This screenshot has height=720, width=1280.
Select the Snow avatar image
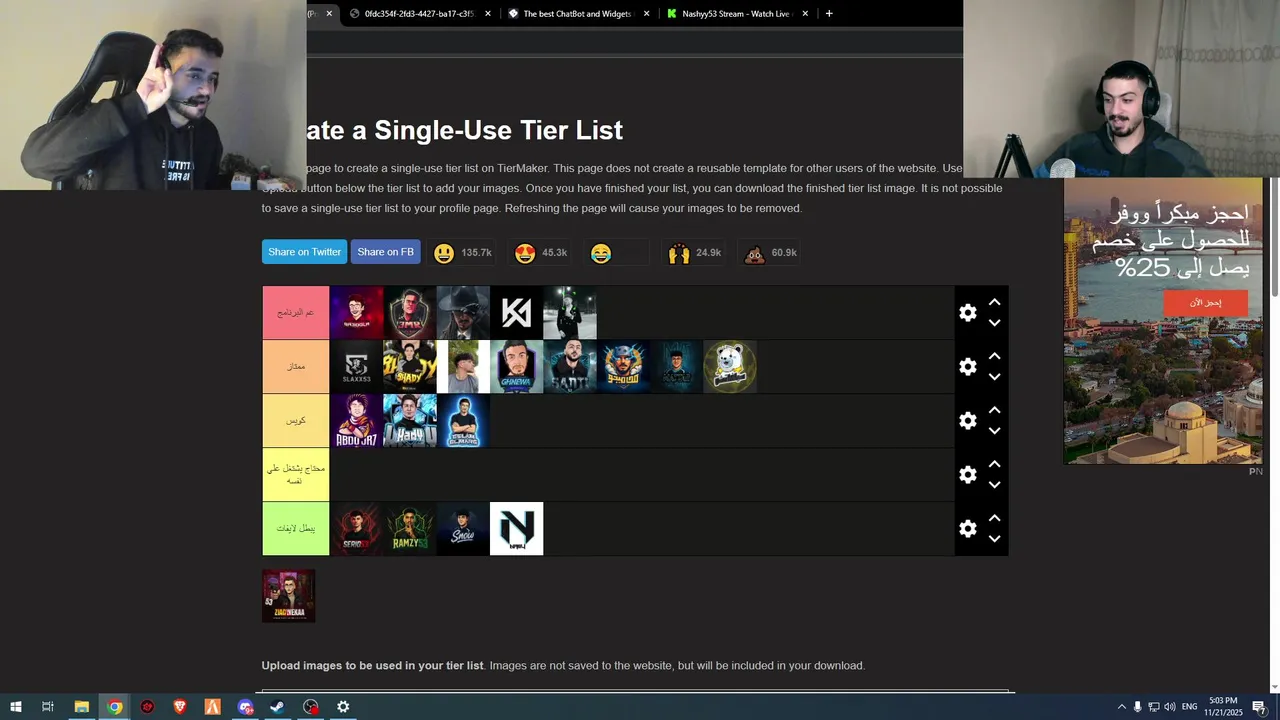463,529
